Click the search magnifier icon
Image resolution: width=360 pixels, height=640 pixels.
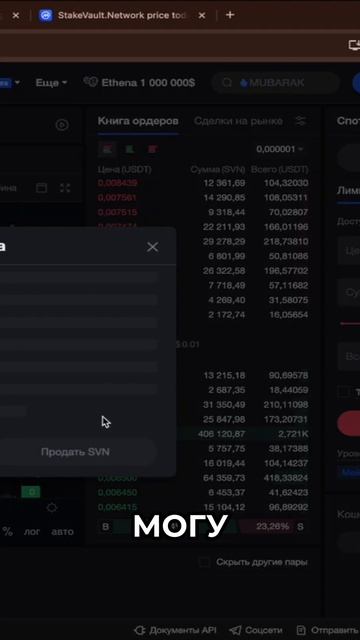tap(227, 83)
